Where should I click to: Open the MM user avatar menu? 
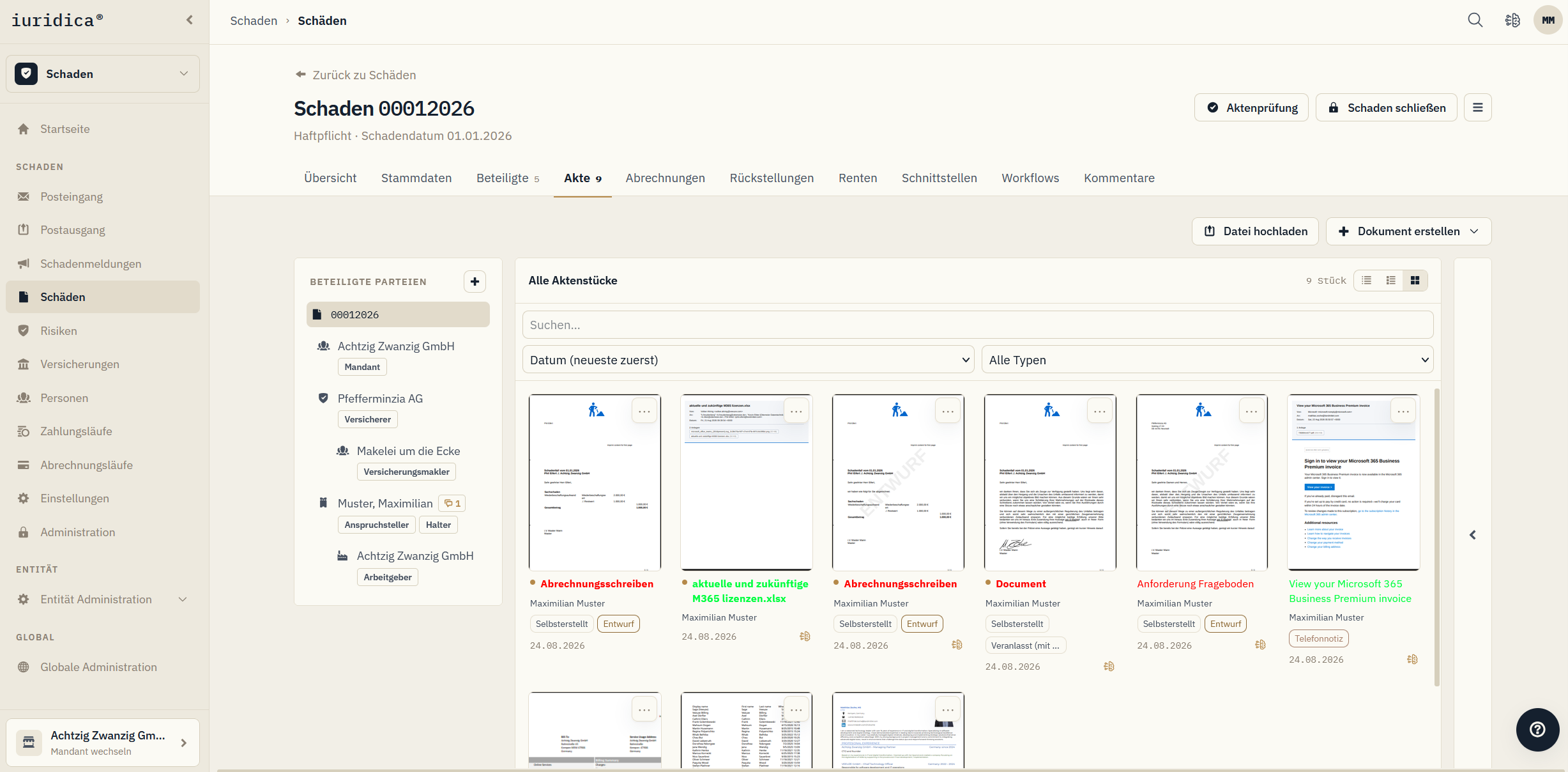point(1548,20)
